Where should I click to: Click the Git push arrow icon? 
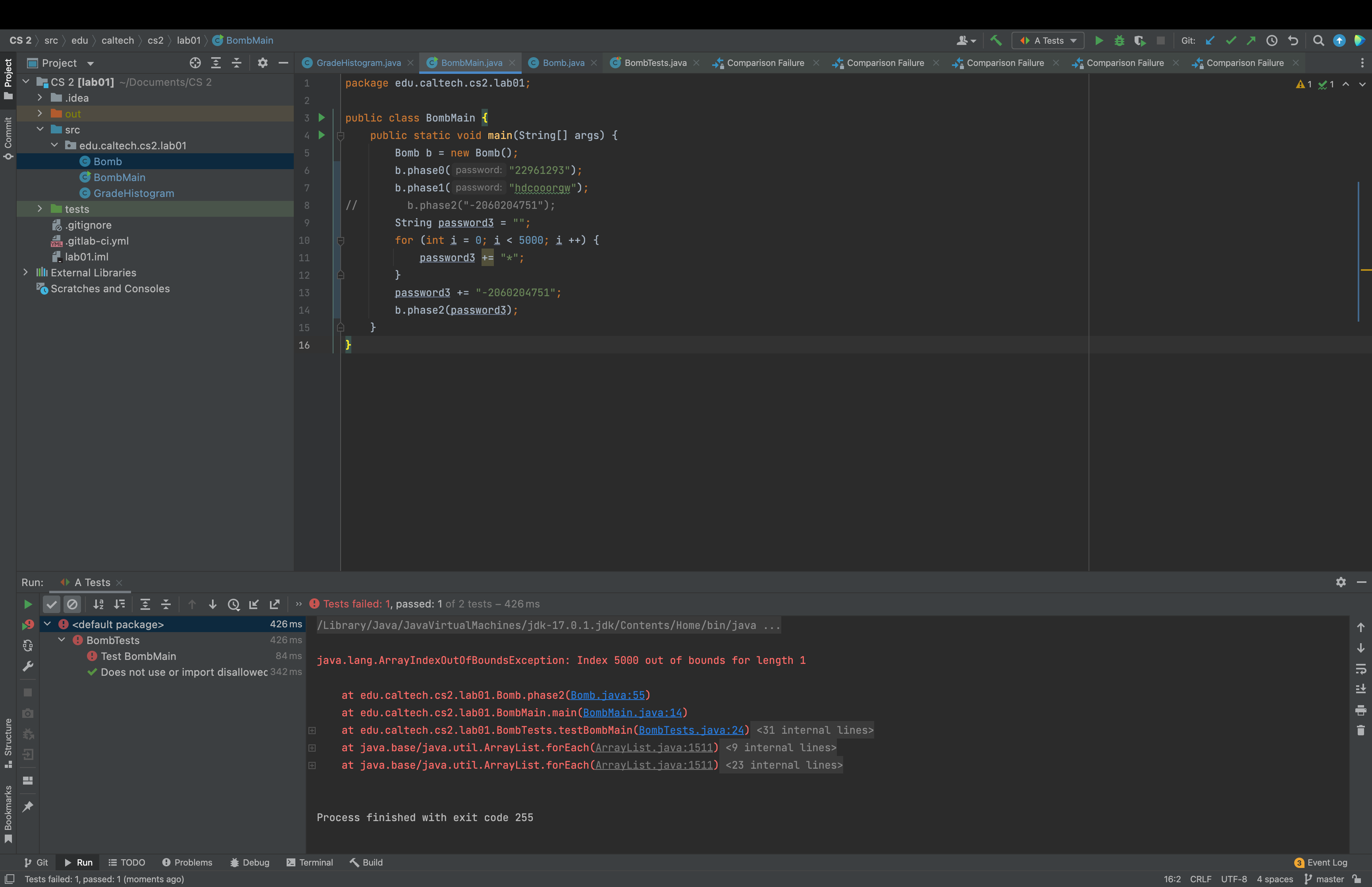pyautogui.click(x=1251, y=40)
